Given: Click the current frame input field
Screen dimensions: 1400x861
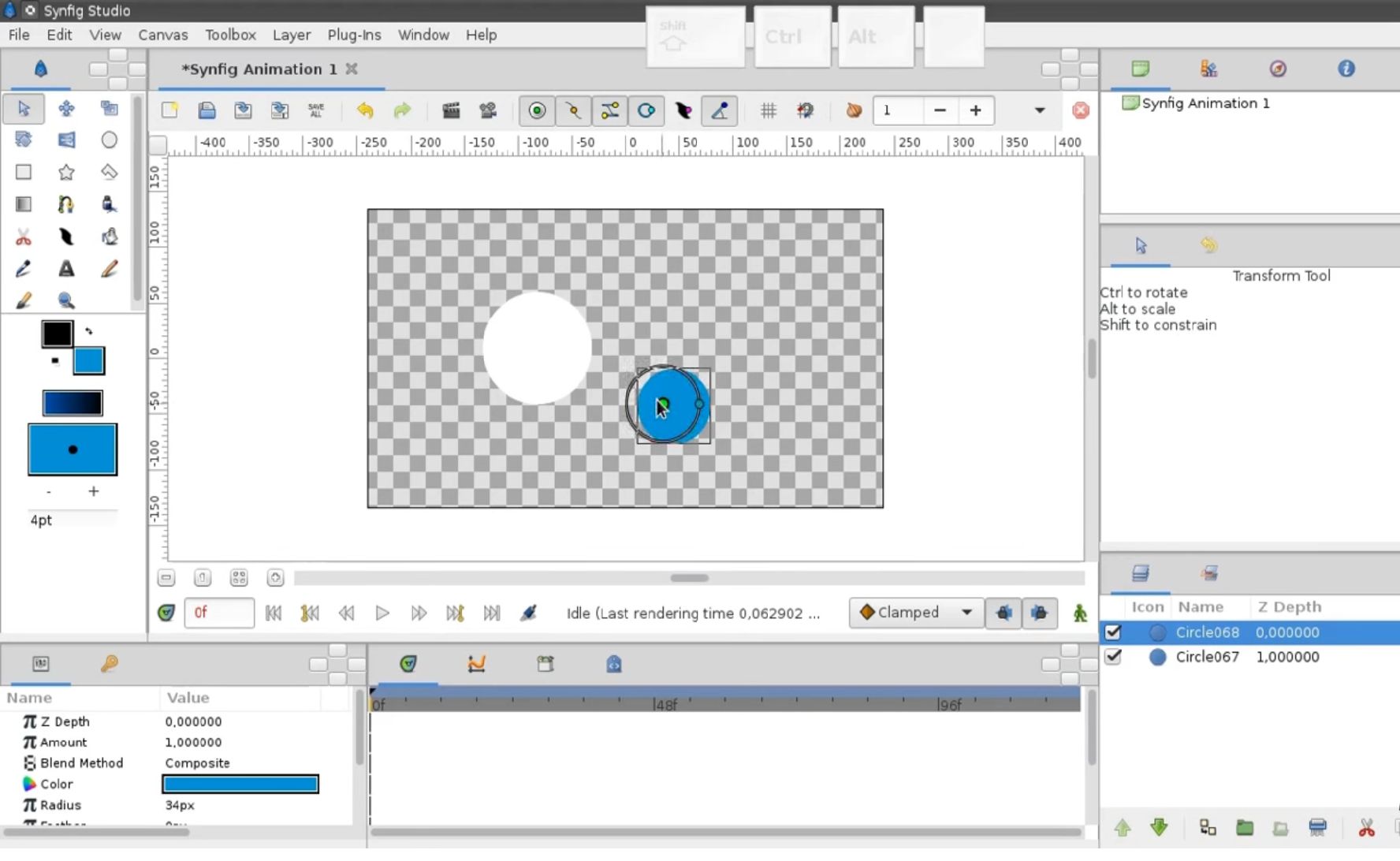Looking at the screenshot, I should 219,613.
